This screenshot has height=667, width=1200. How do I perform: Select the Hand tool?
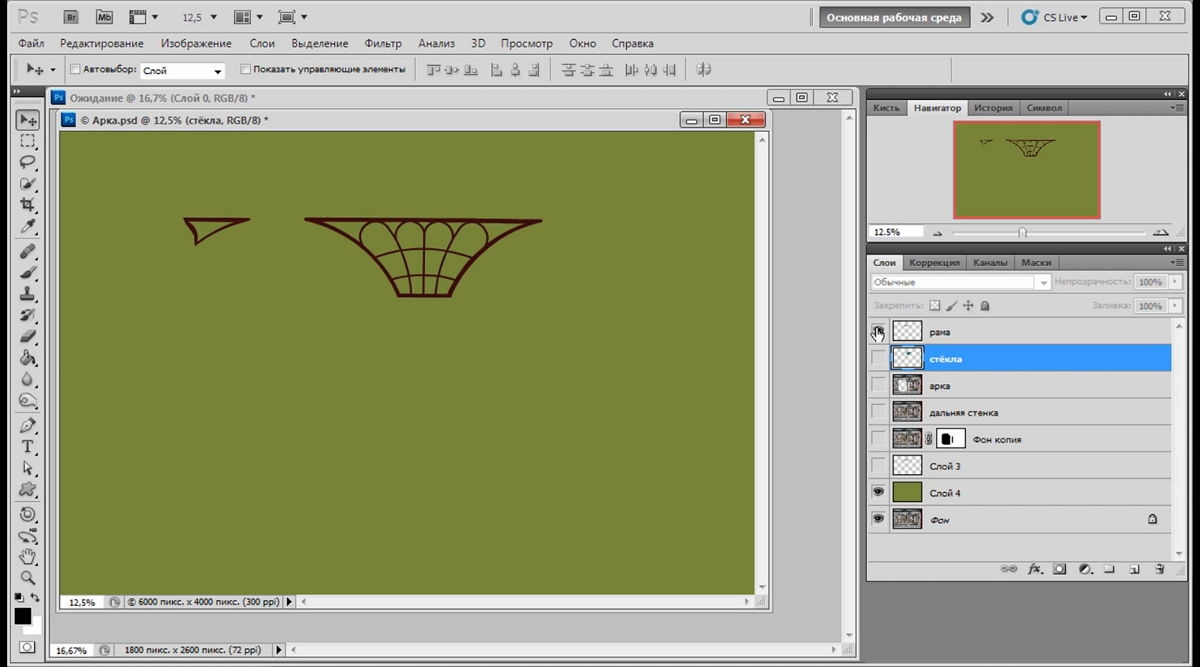coord(28,556)
